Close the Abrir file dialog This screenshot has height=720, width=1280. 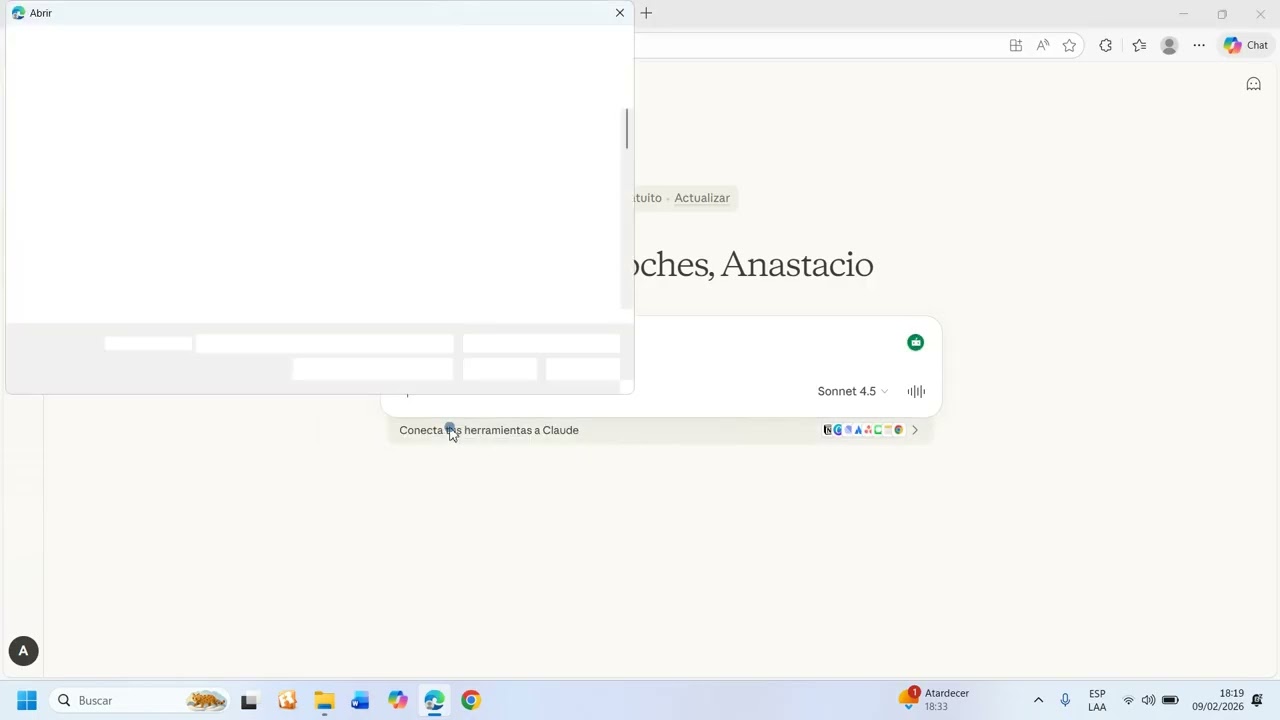click(620, 13)
